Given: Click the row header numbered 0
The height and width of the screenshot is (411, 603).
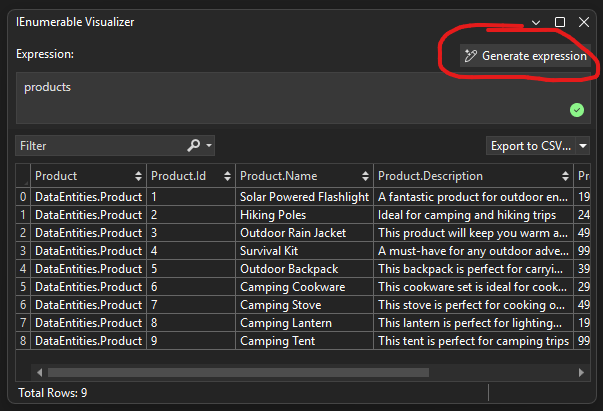Looking at the screenshot, I should 23,197.
